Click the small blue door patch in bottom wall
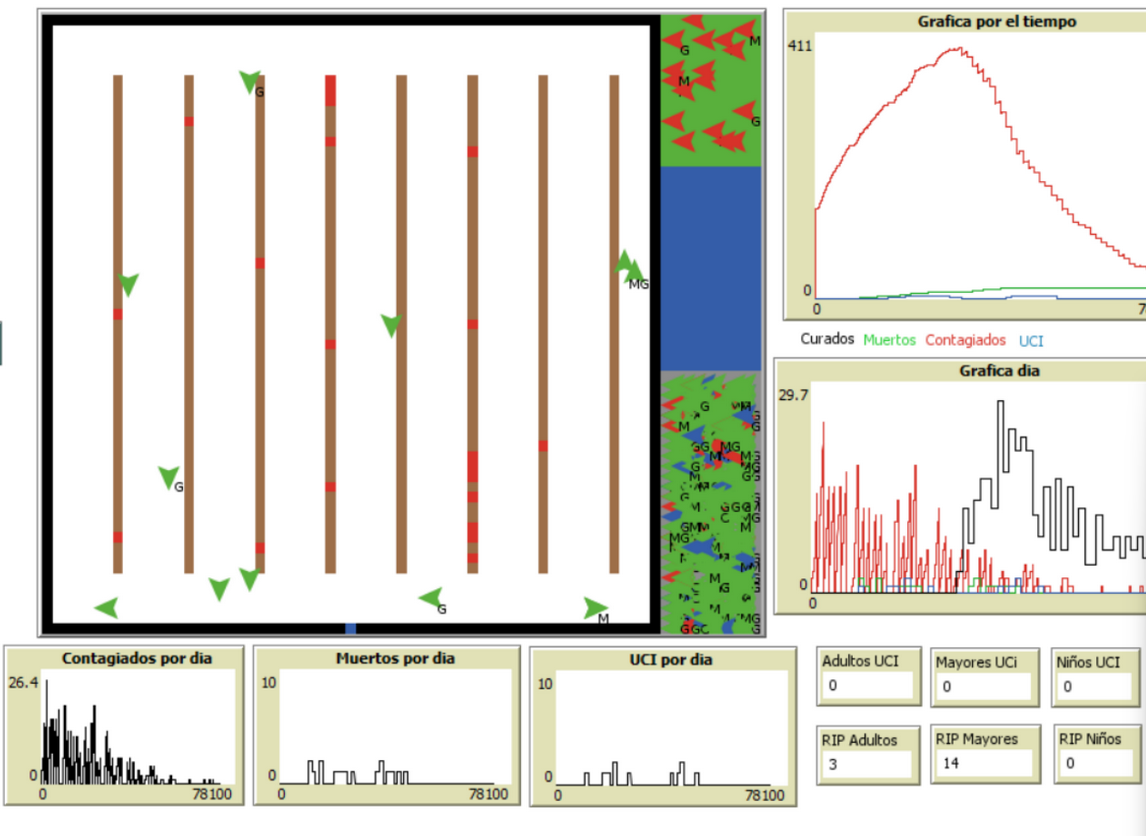Viewport: 1146px width, 836px height. [x=350, y=629]
